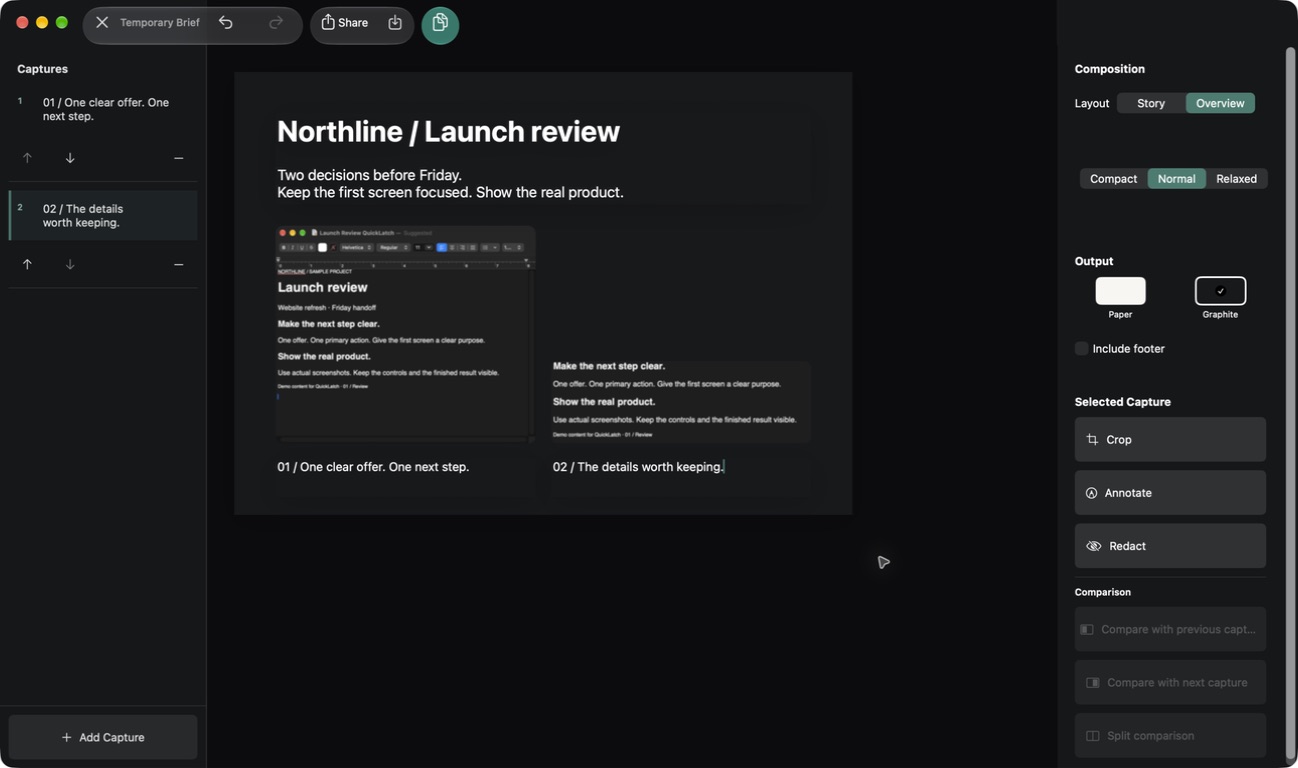1298x768 pixels.
Task: Remove capture 02 with its minus icon
Action: tap(178, 264)
